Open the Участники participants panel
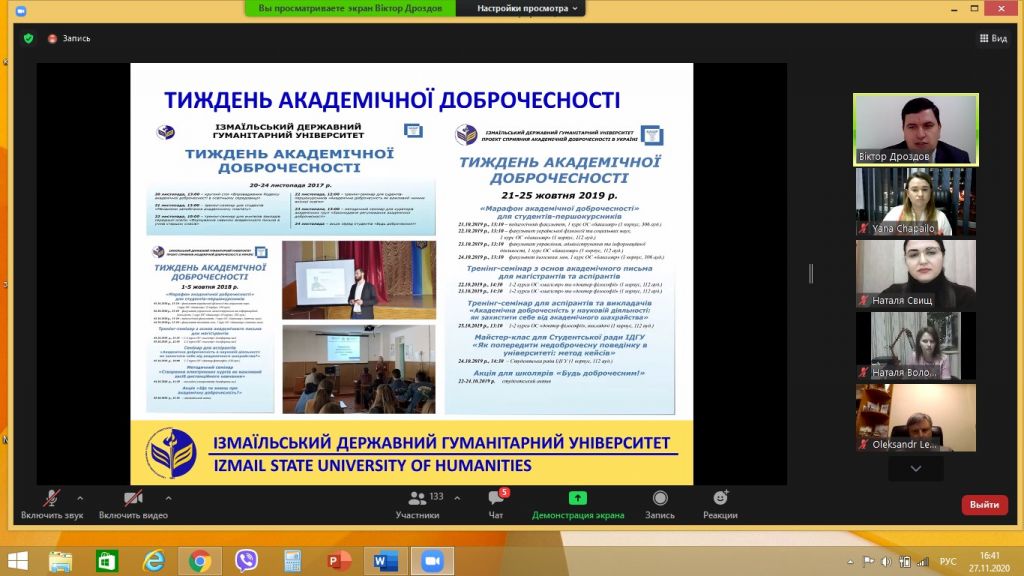The image size is (1024, 576). click(417, 504)
